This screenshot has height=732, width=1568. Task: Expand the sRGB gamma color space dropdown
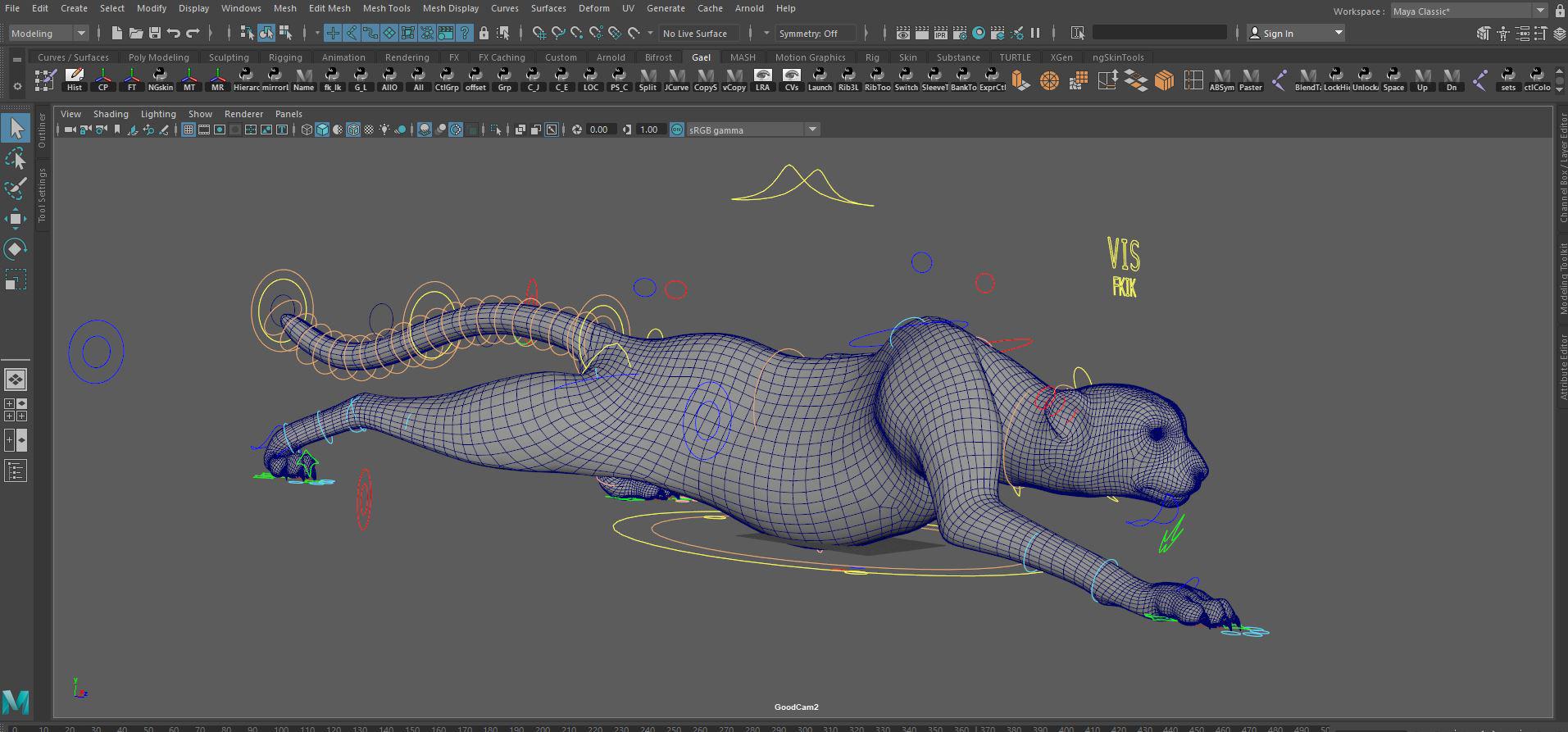pos(812,130)
